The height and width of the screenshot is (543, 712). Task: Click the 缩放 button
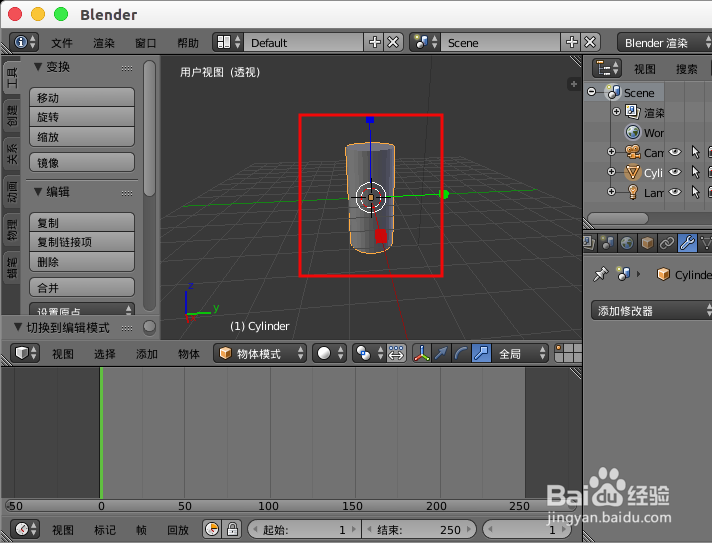pyautogui.click(x=82, y=137)
